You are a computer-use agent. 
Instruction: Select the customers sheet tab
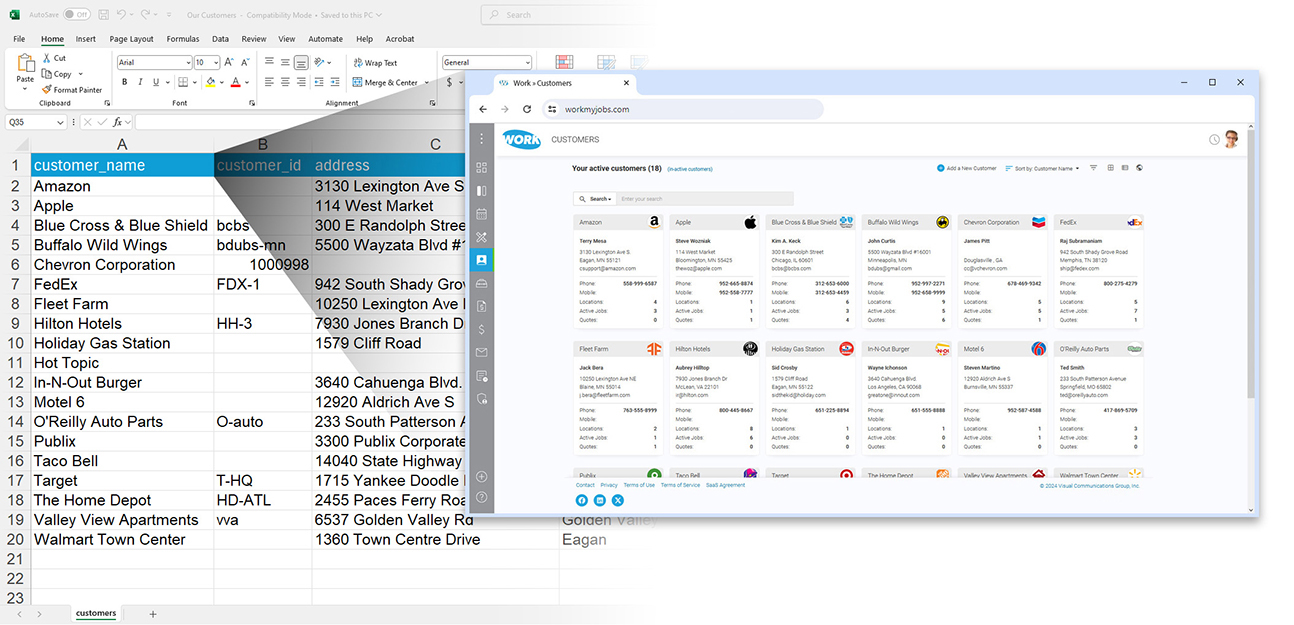coord(96,613)
